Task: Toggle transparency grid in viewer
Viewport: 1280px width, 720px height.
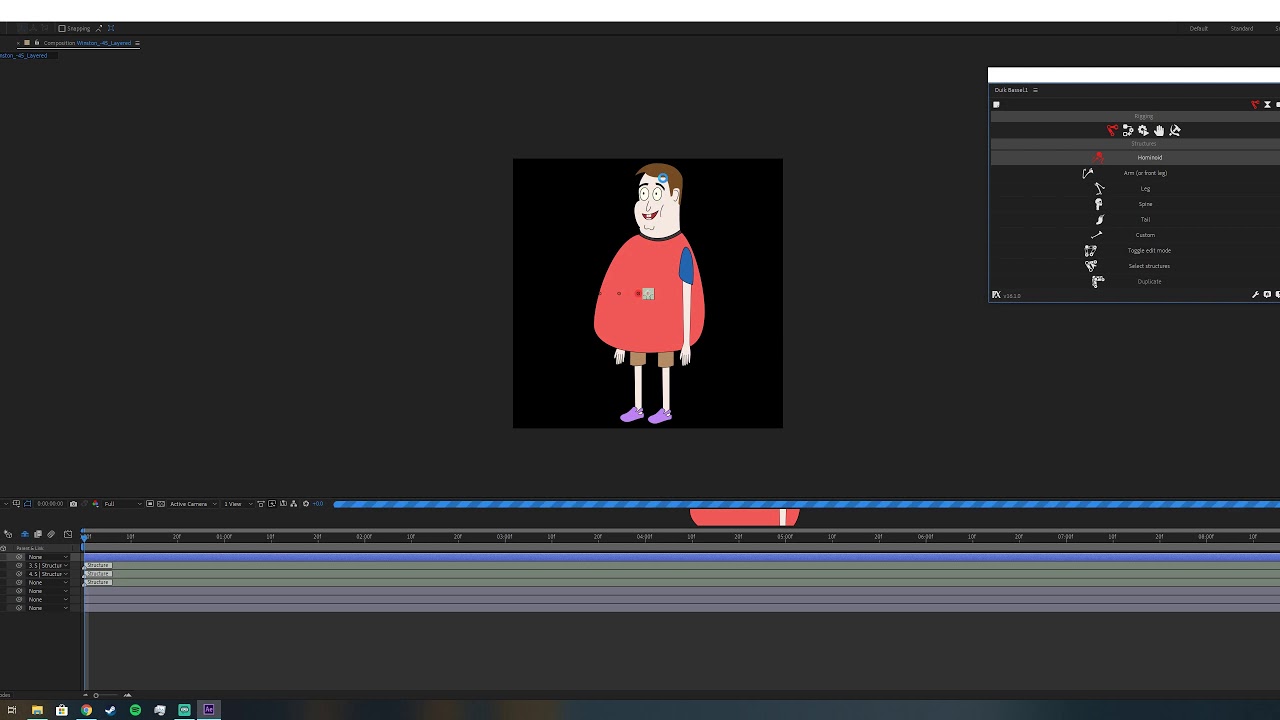Action: coord(161,504)
